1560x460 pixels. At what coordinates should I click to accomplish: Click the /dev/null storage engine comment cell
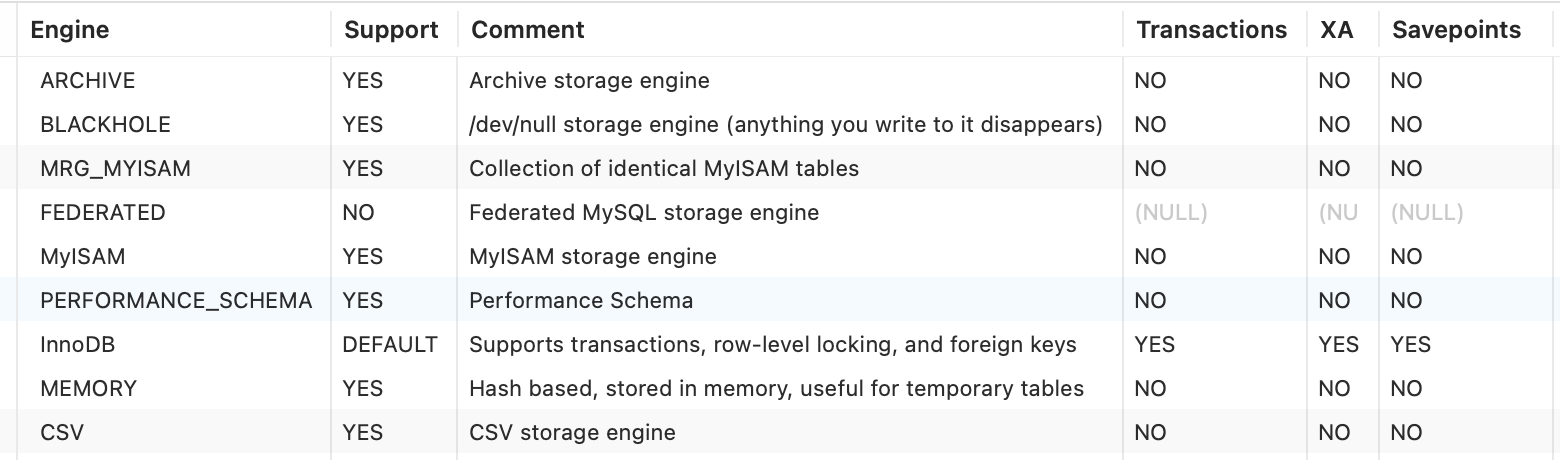point(785,125)
